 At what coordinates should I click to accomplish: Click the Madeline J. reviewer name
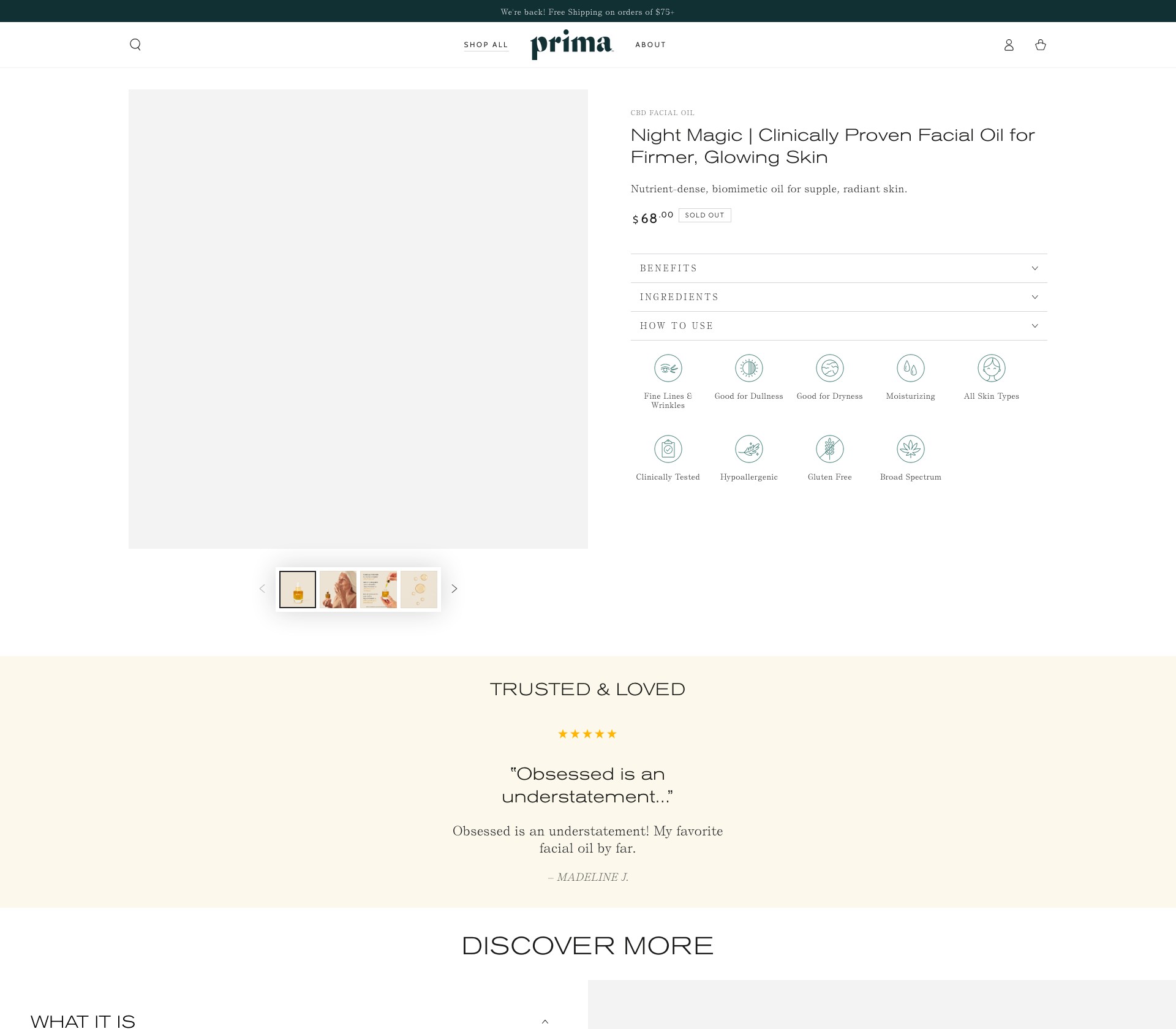coord(592,877)
